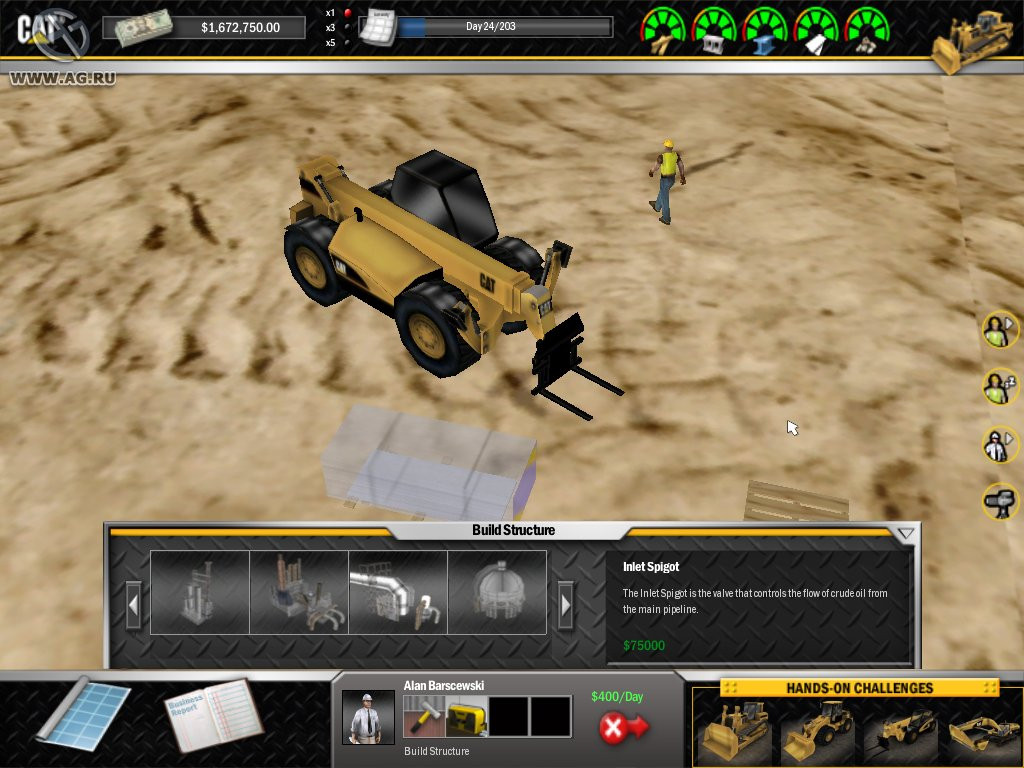1024x768 pixels.
Task: Click the Build Structure panel title
Action: [x=513, y=530]
